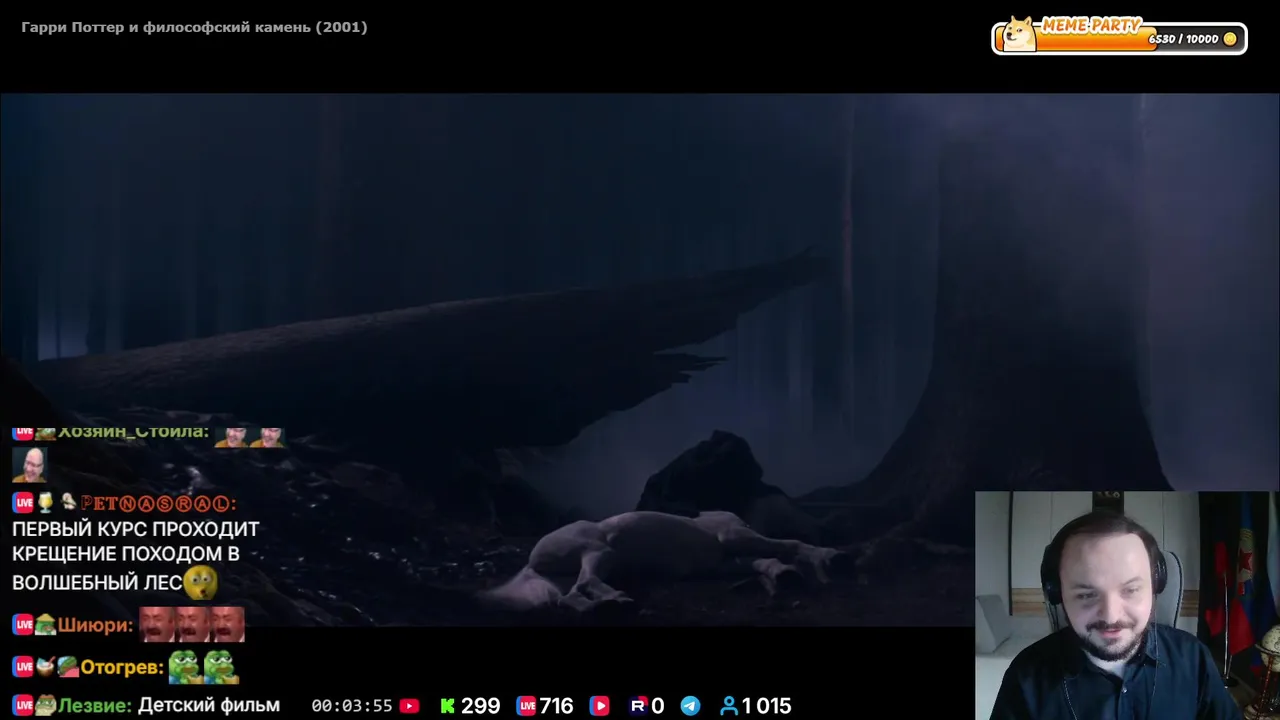Click the Rutube R icon next to 0

(637, 706)
